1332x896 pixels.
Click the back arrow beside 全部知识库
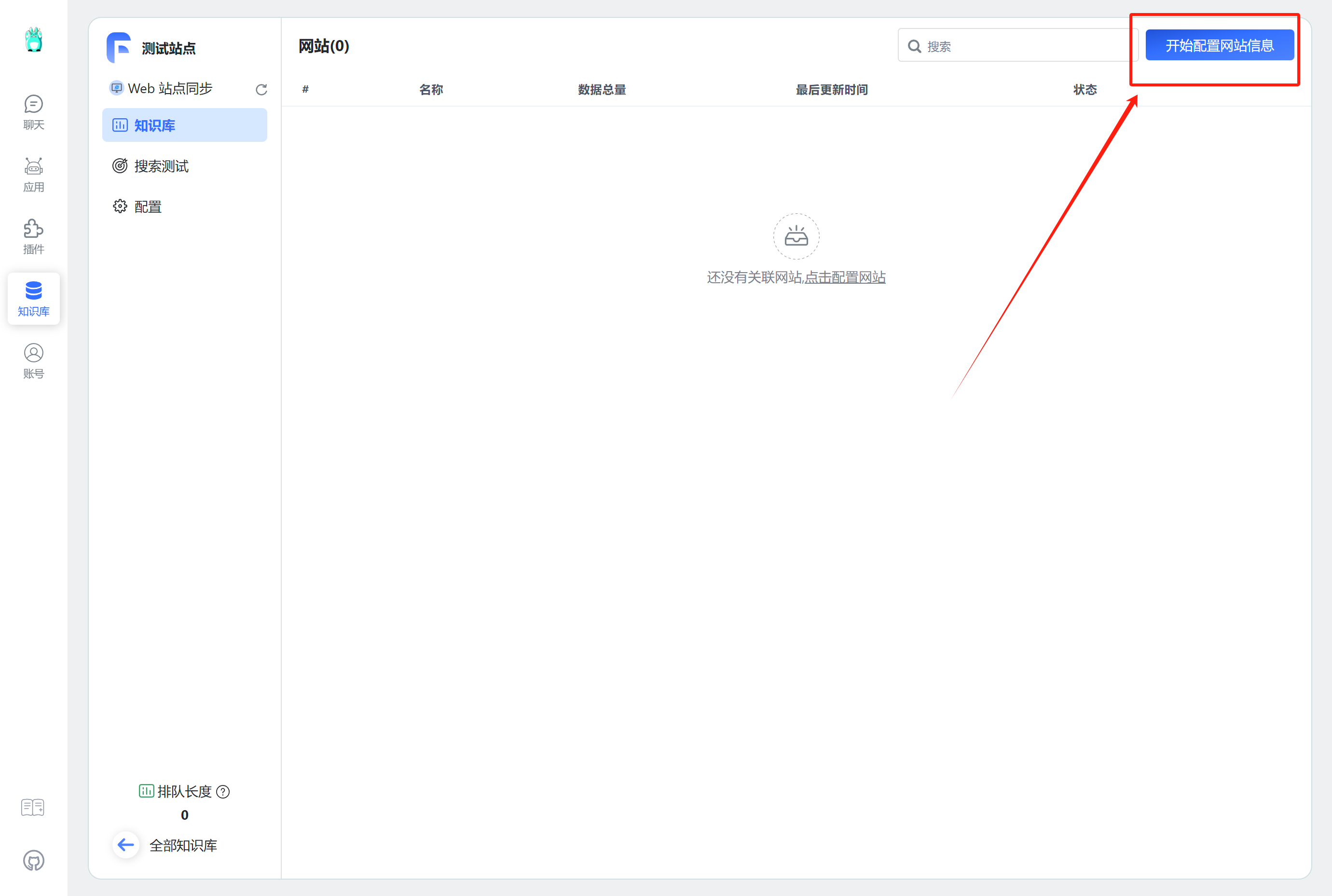coord(125,844)
